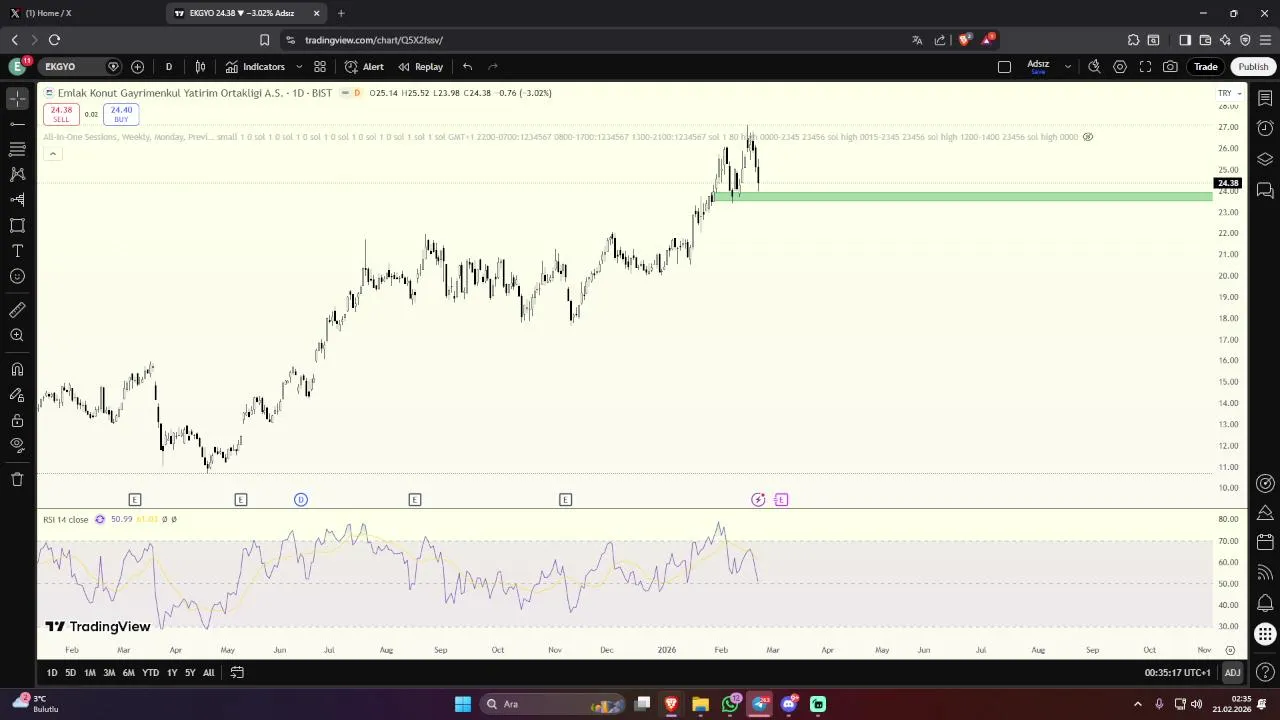Select the 5Y time range
Image resolution: width=1280 pixels, height=720 pixels.
190,673
